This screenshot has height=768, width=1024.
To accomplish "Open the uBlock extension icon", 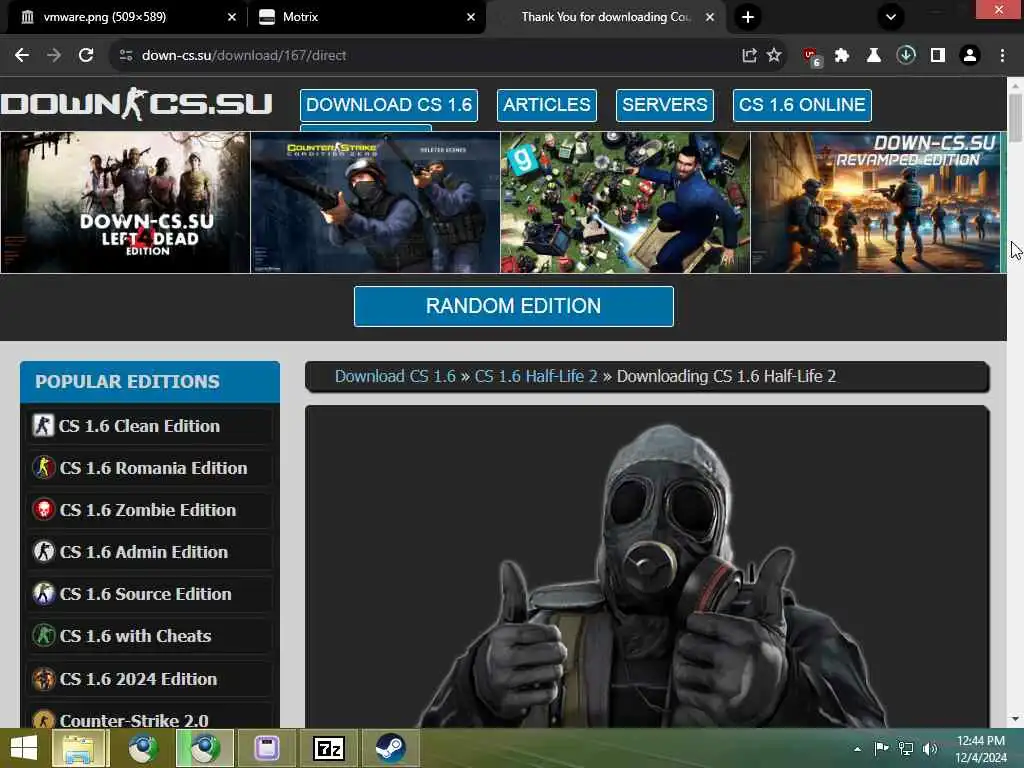I will coord(812,57).
